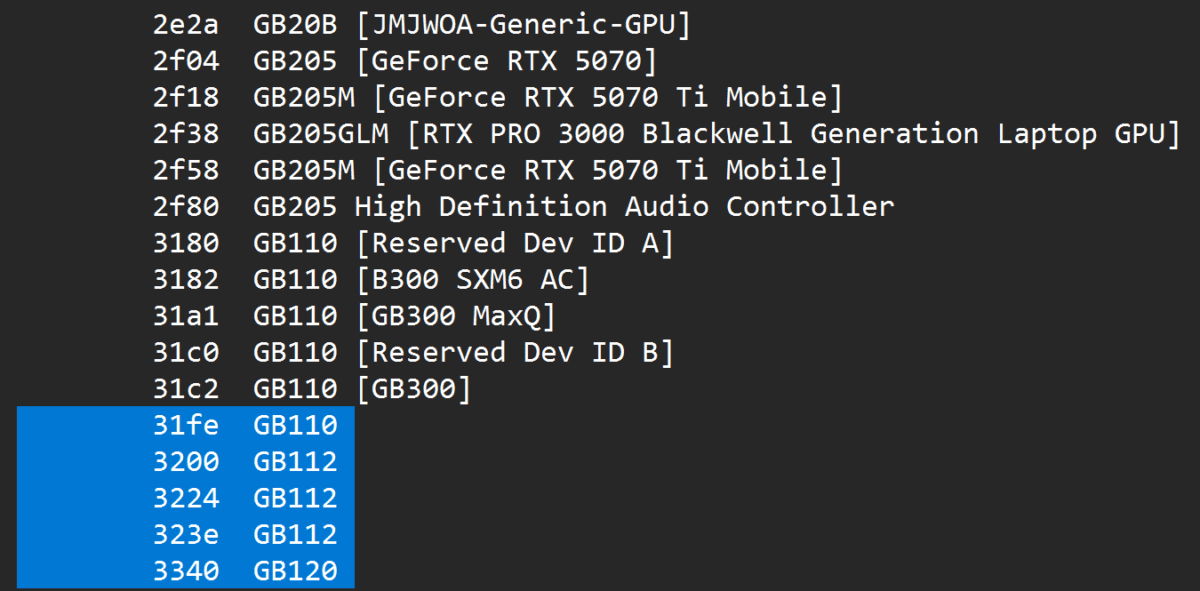
Task: Click the Reserved Dev ID B text
Action: [x=514, y=352]
